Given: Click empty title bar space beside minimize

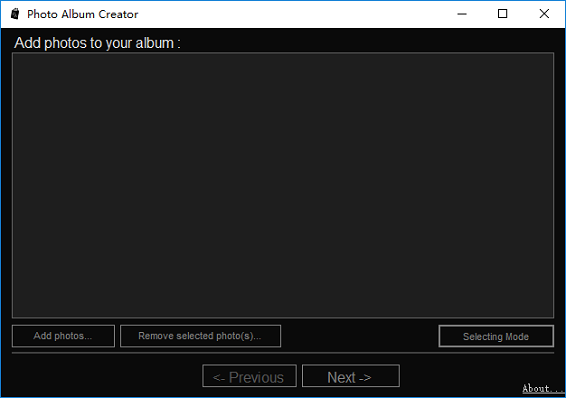Looking at the screenshot, I should pyautogui.click(x=289, y=14).
